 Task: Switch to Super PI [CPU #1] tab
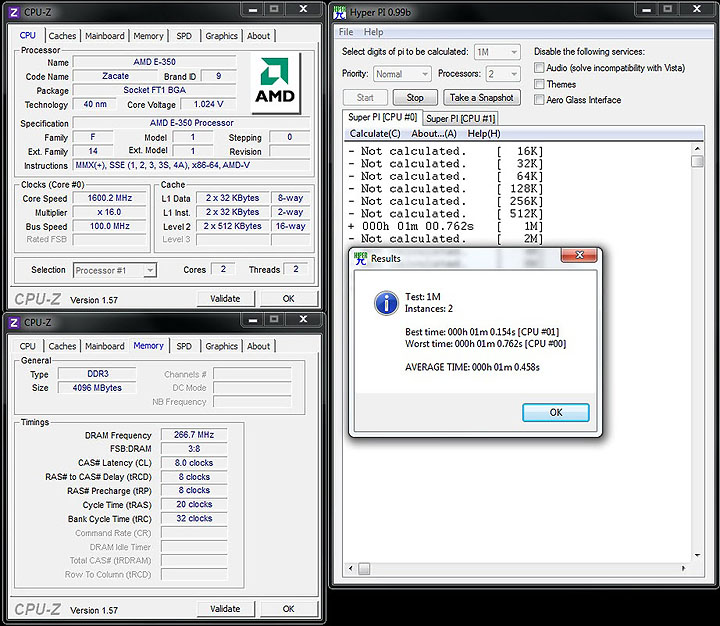(461, 118)
